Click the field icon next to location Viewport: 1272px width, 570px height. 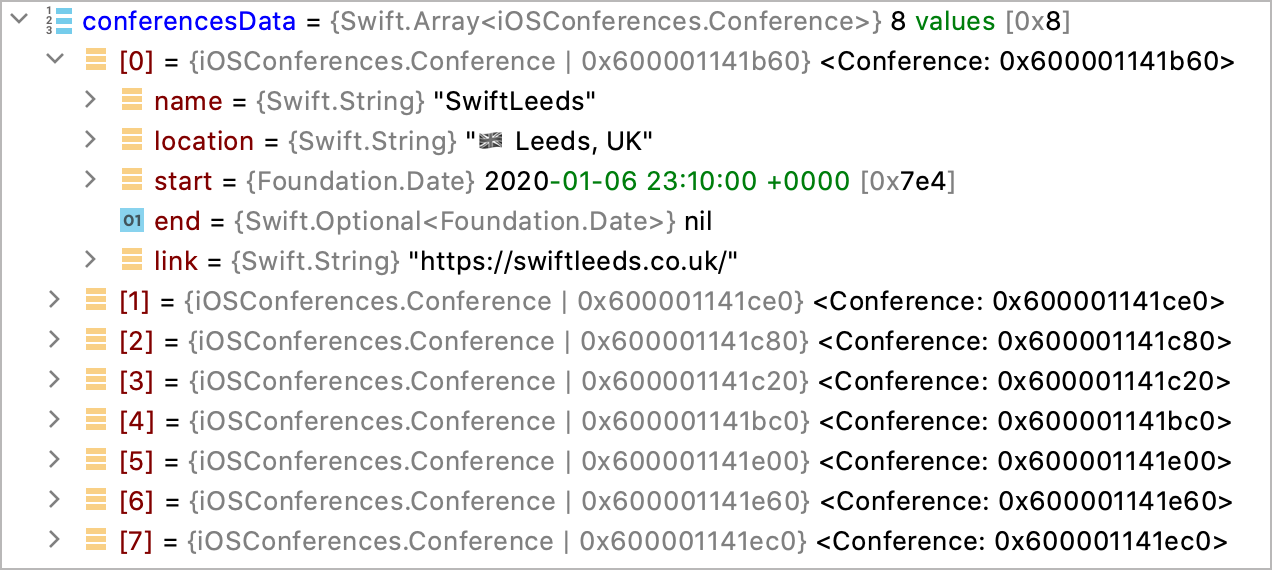tap(132, 140)
